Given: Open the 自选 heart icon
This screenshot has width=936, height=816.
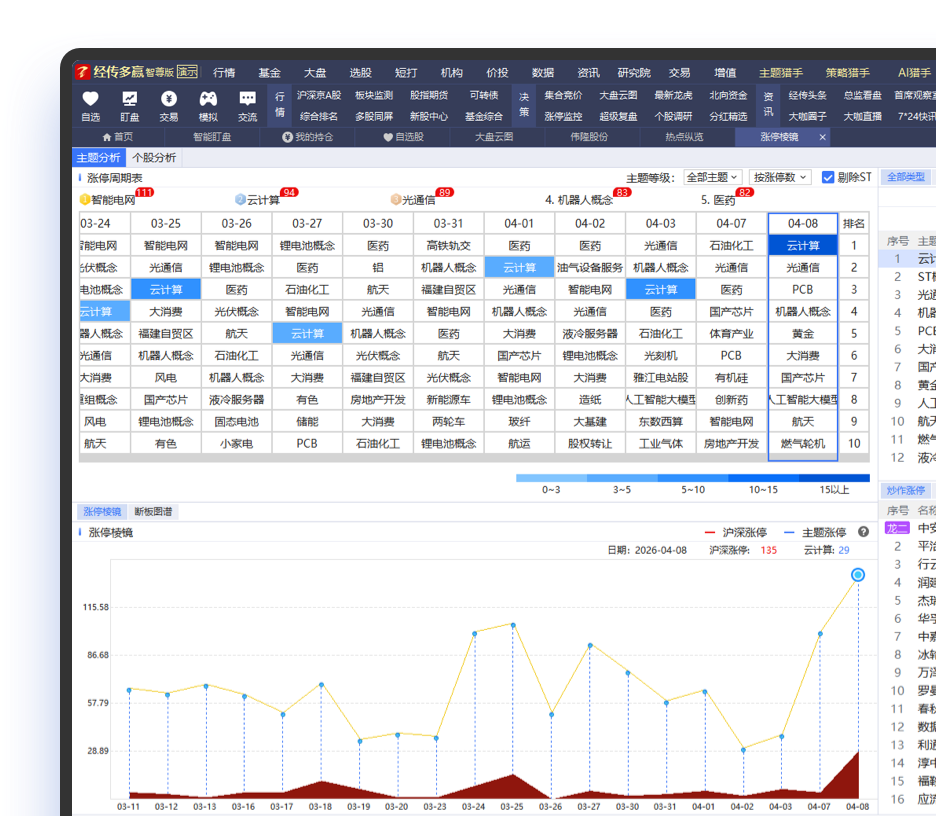Looking at the screenshot, I should pyautogui.click(x=90, y=98).
